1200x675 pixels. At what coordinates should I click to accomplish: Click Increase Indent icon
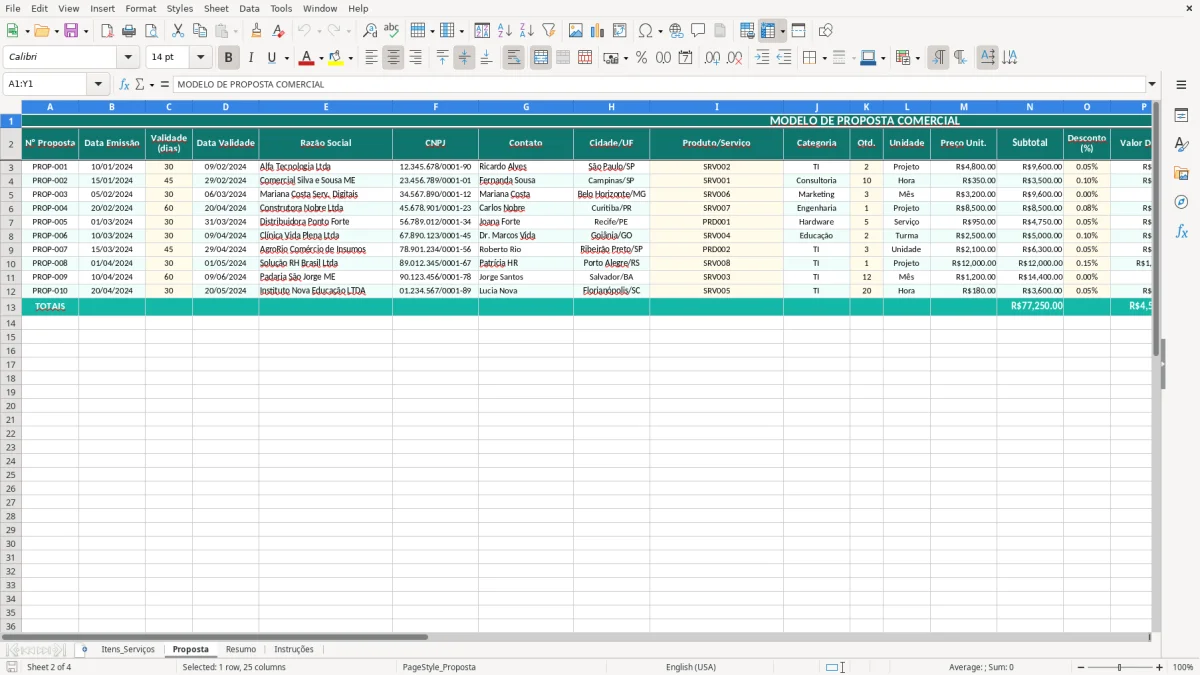762,58
